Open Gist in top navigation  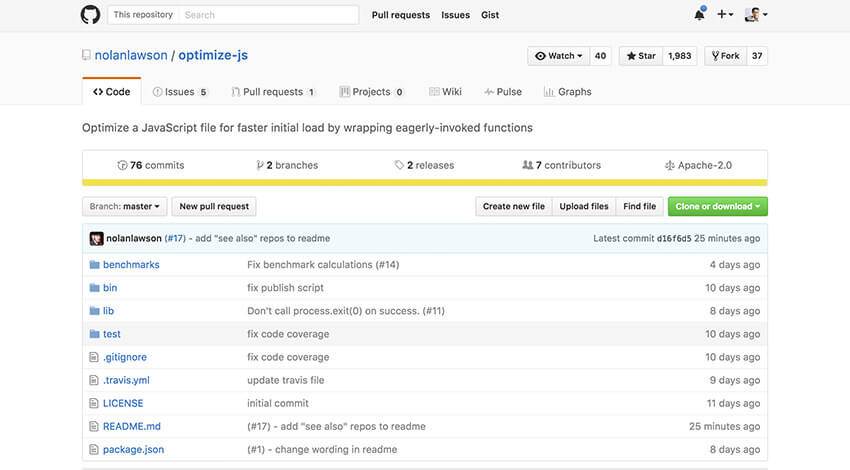tap(490, 15)
